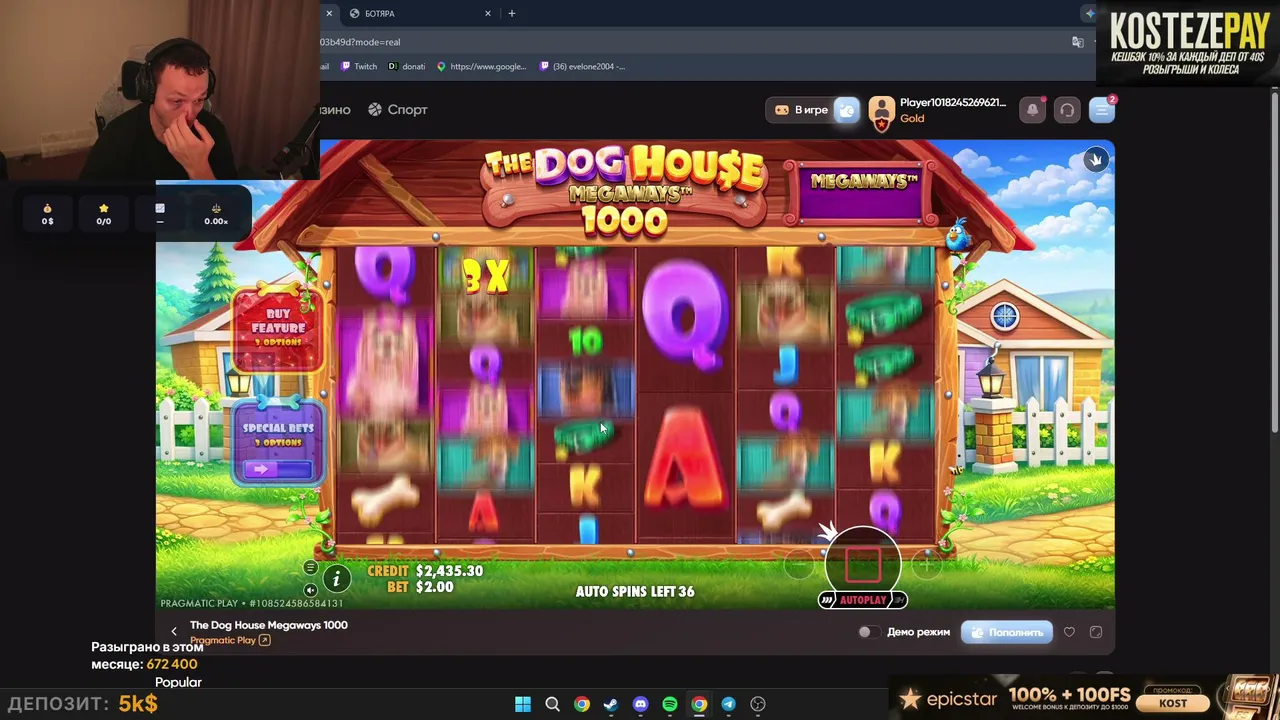Click the epicstar bonus banner

pos(1085,698)
